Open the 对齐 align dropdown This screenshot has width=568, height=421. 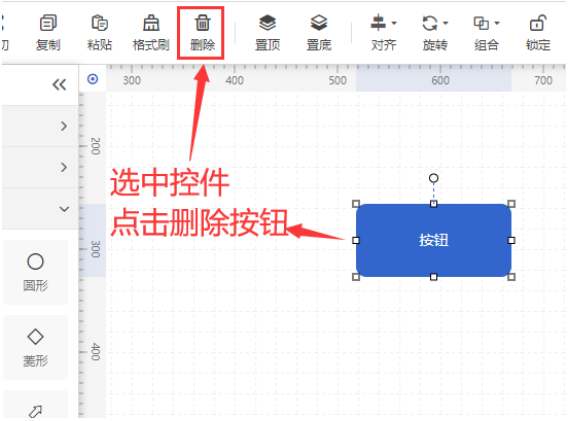[x=384, y=23]
